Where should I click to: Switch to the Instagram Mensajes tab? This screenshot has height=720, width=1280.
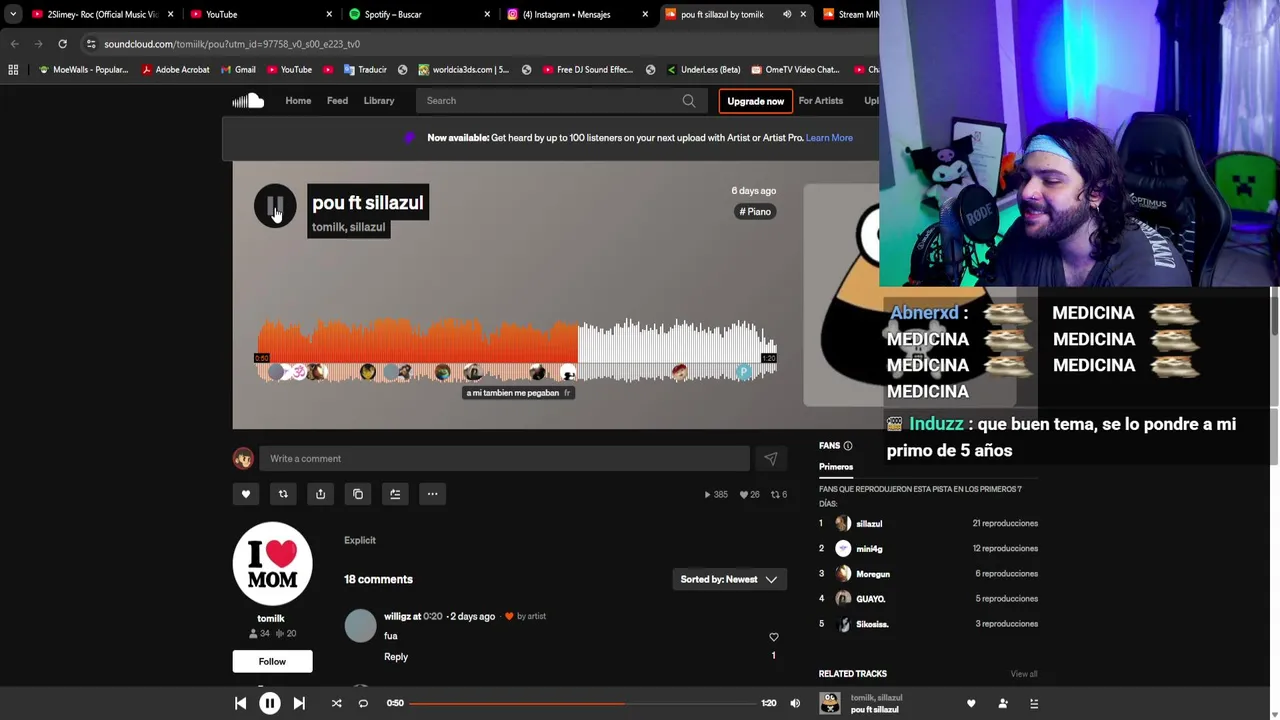tap(577, 14)
